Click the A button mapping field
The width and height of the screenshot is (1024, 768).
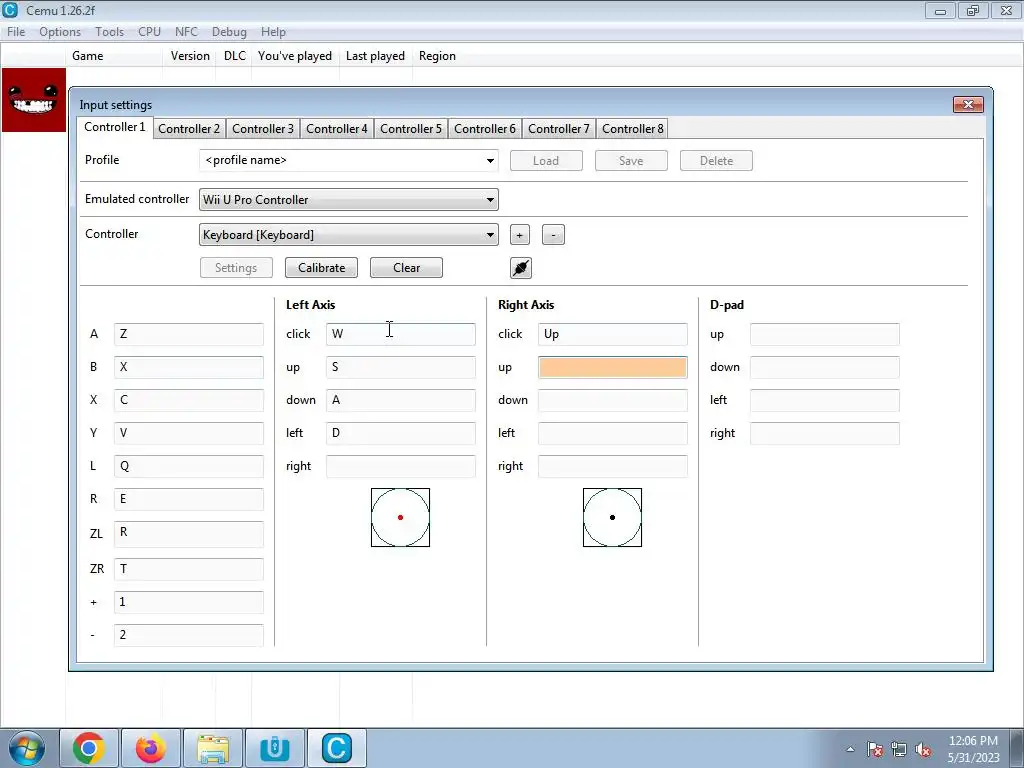(x=189, y=334)
